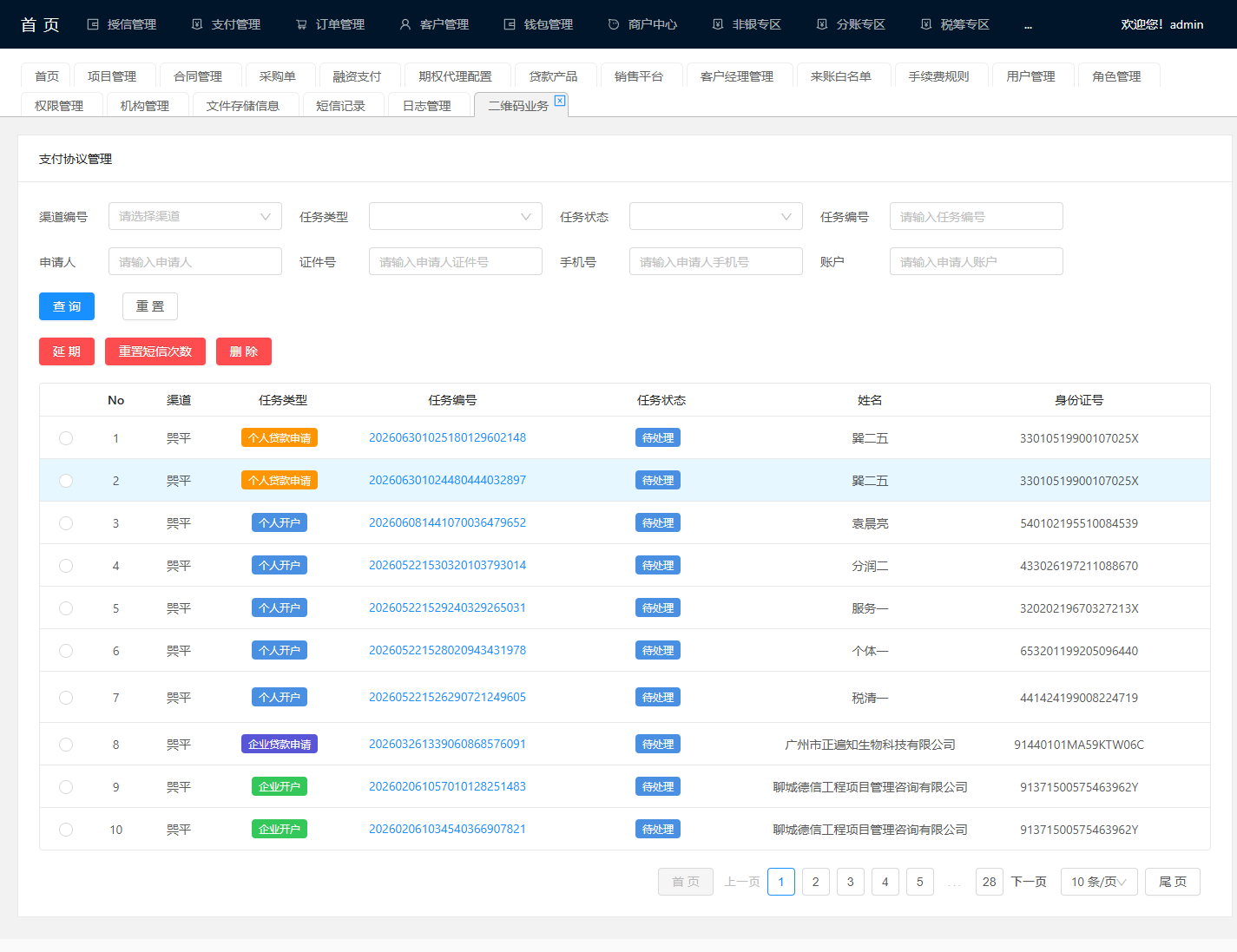The image size is (1237, 952).
Task: Click the 企业开户 tag in row 9
Action: coord(280,786)
